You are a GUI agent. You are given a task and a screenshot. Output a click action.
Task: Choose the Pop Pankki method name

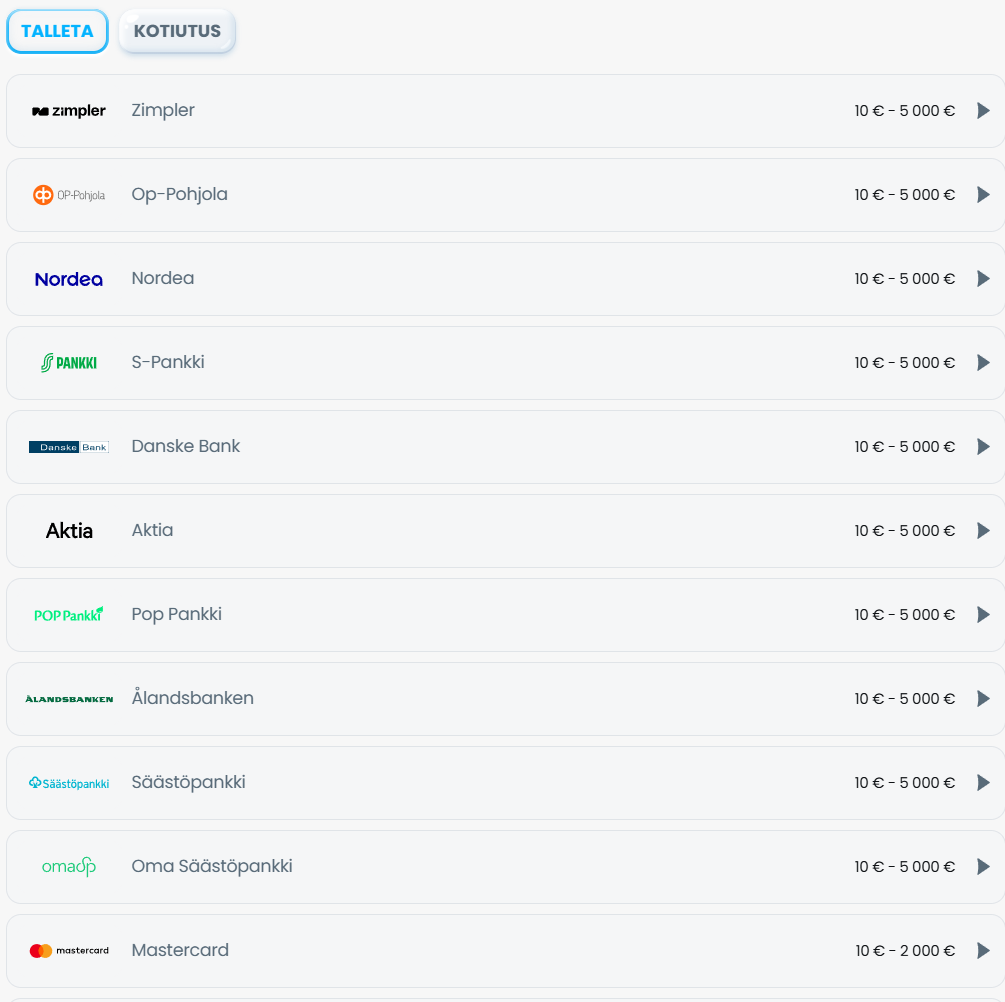[x=177, y=614]
